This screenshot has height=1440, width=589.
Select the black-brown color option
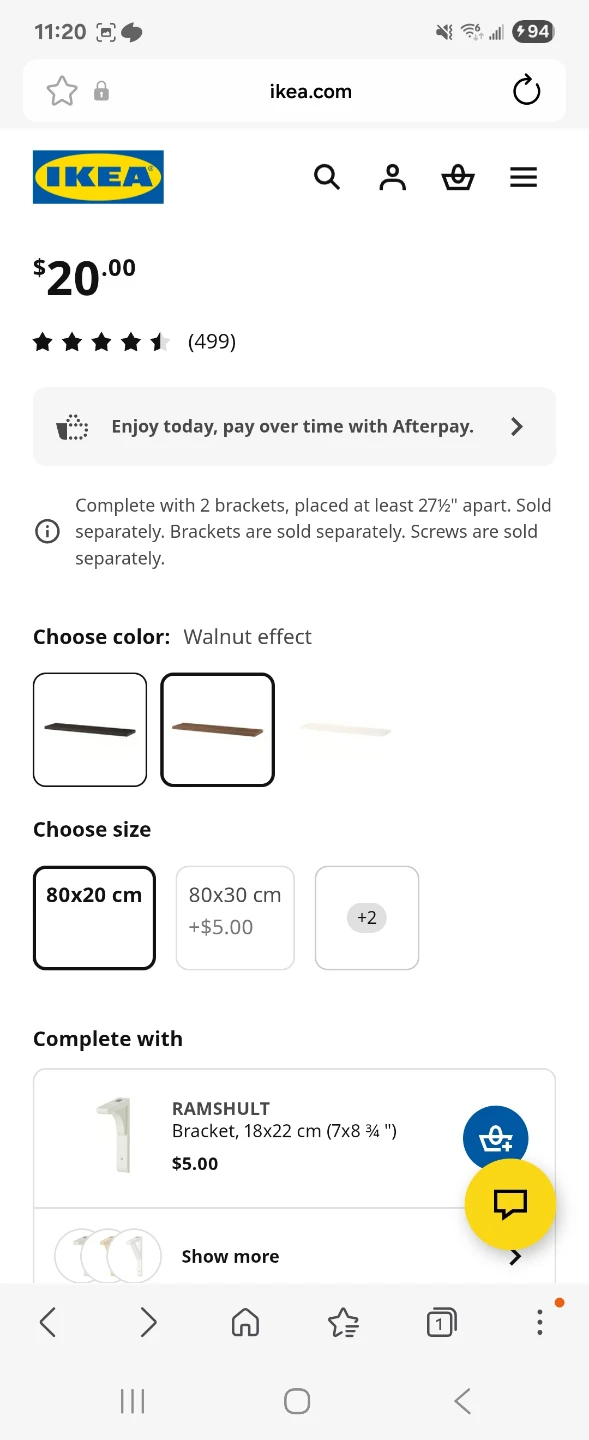point(90,730)
